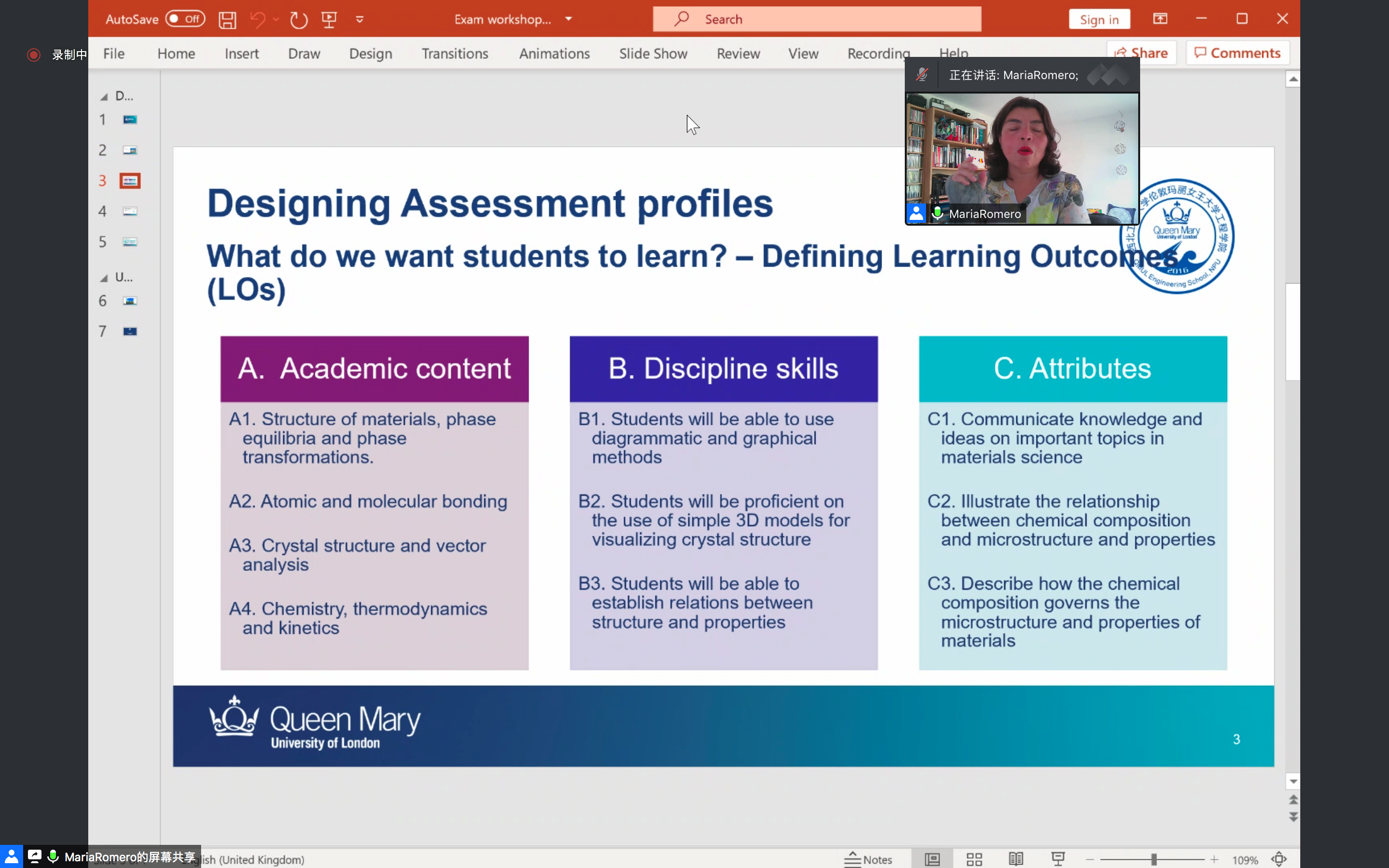Expand the Exam workshop file name dropdown
The width and height of the screenshot is (1389, 868).
click(x=568, y=19)
